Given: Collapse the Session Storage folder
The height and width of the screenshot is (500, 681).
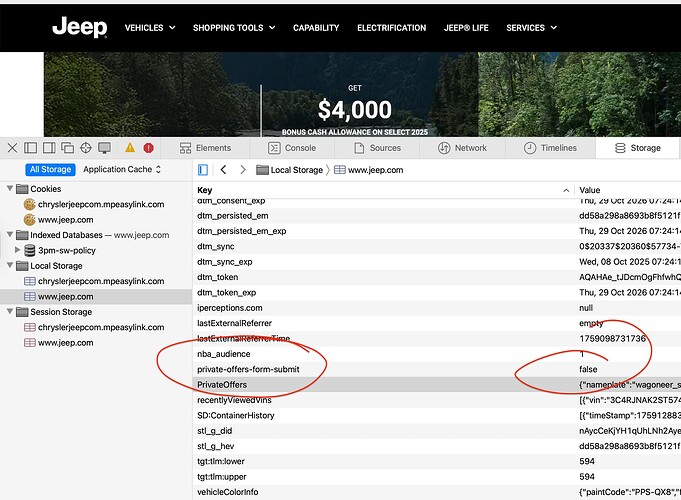Looking at the screenshot, I should [10, 312].
